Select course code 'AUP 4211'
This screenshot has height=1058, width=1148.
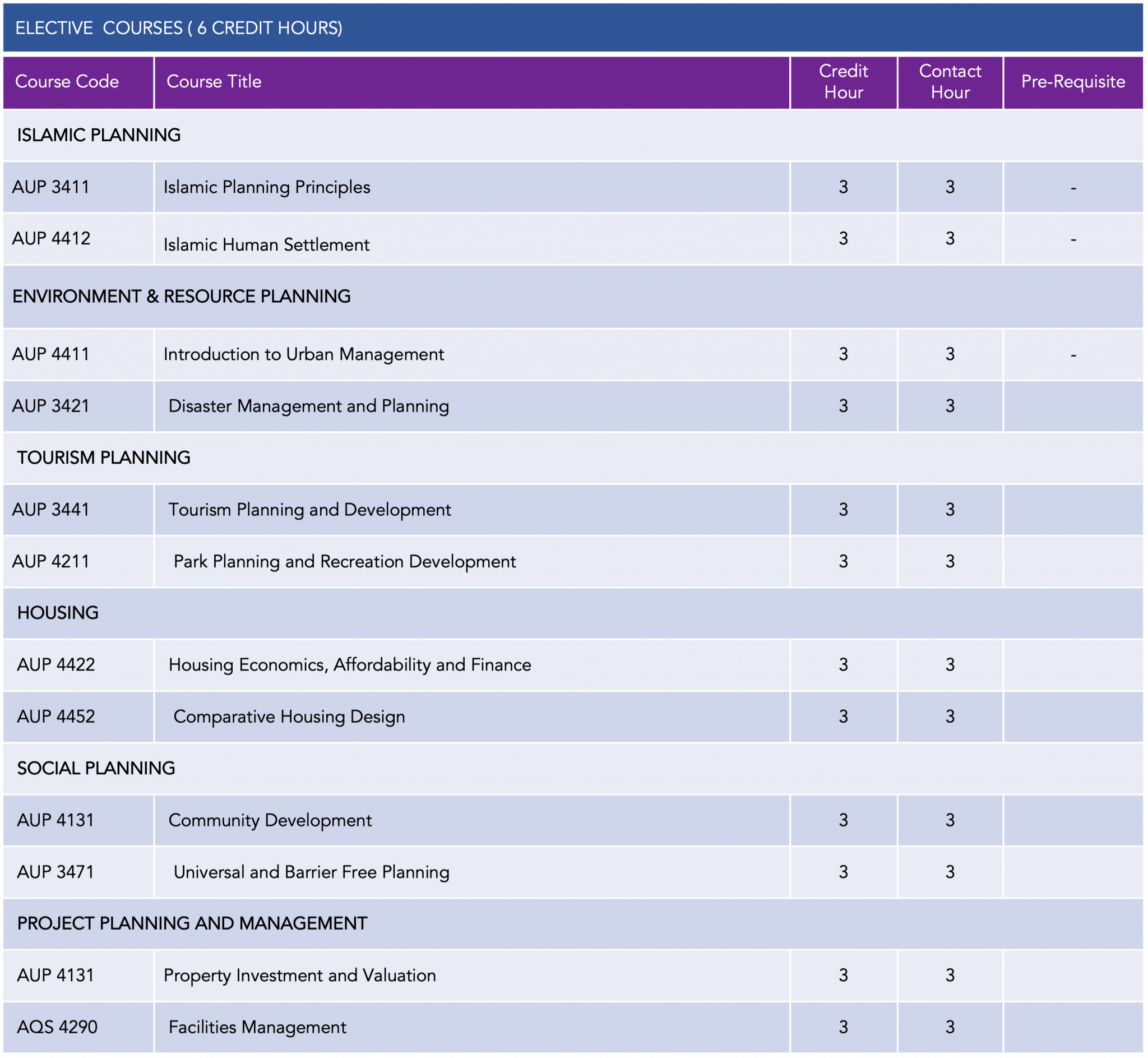coord(51,562)
